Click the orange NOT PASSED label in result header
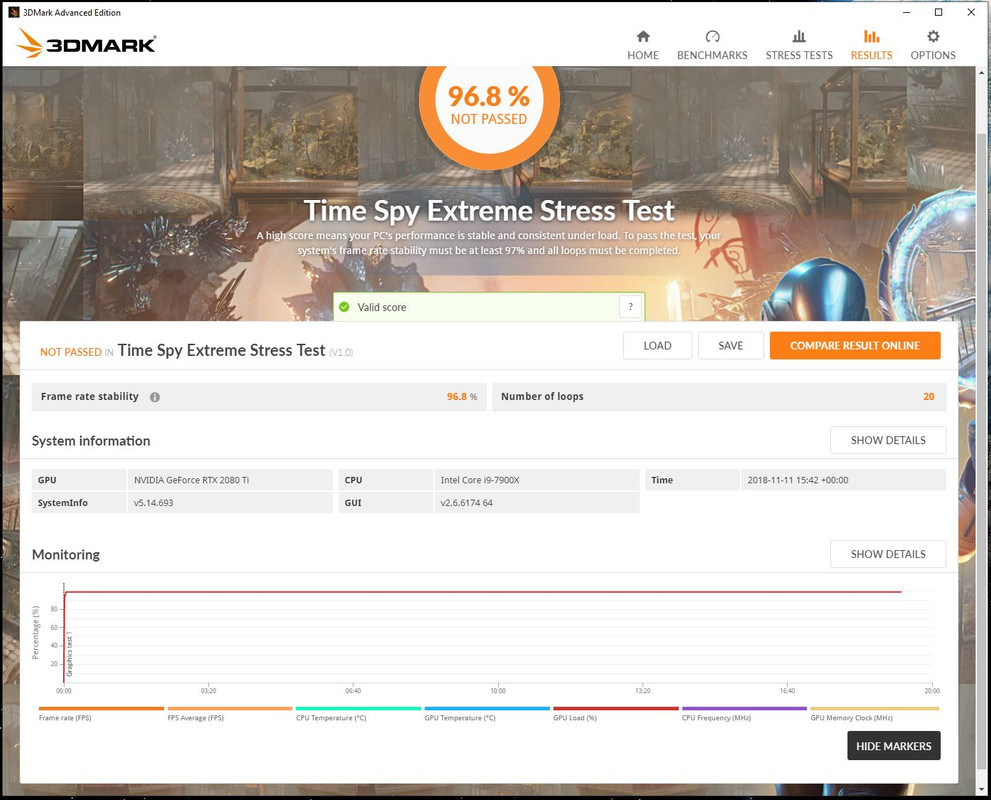 71,352
